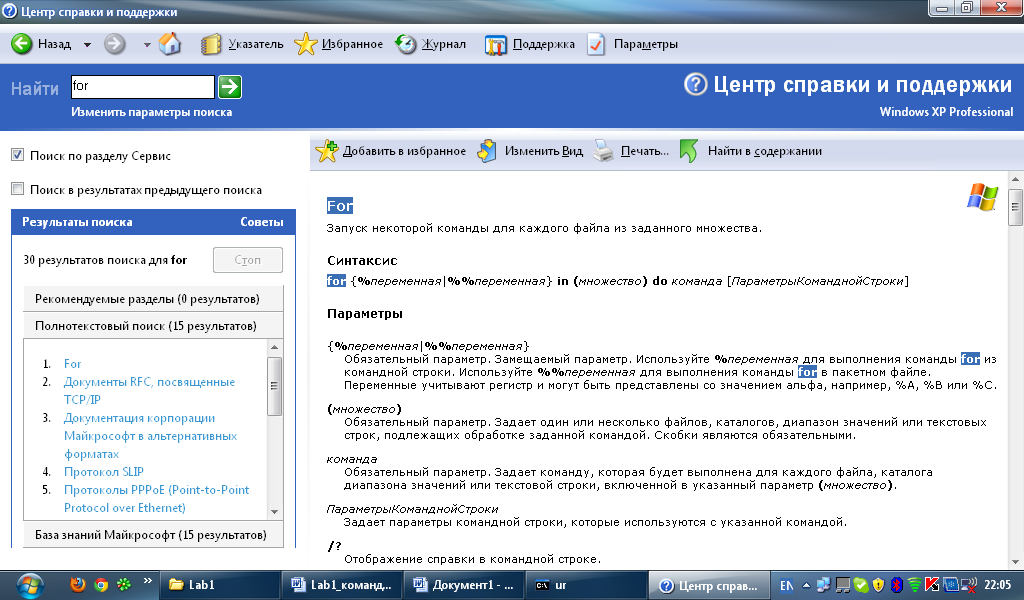Viewport: 1024px width, 600px height.
Task: Launch ICQ flower icon in quick launch
Action: 123,584
